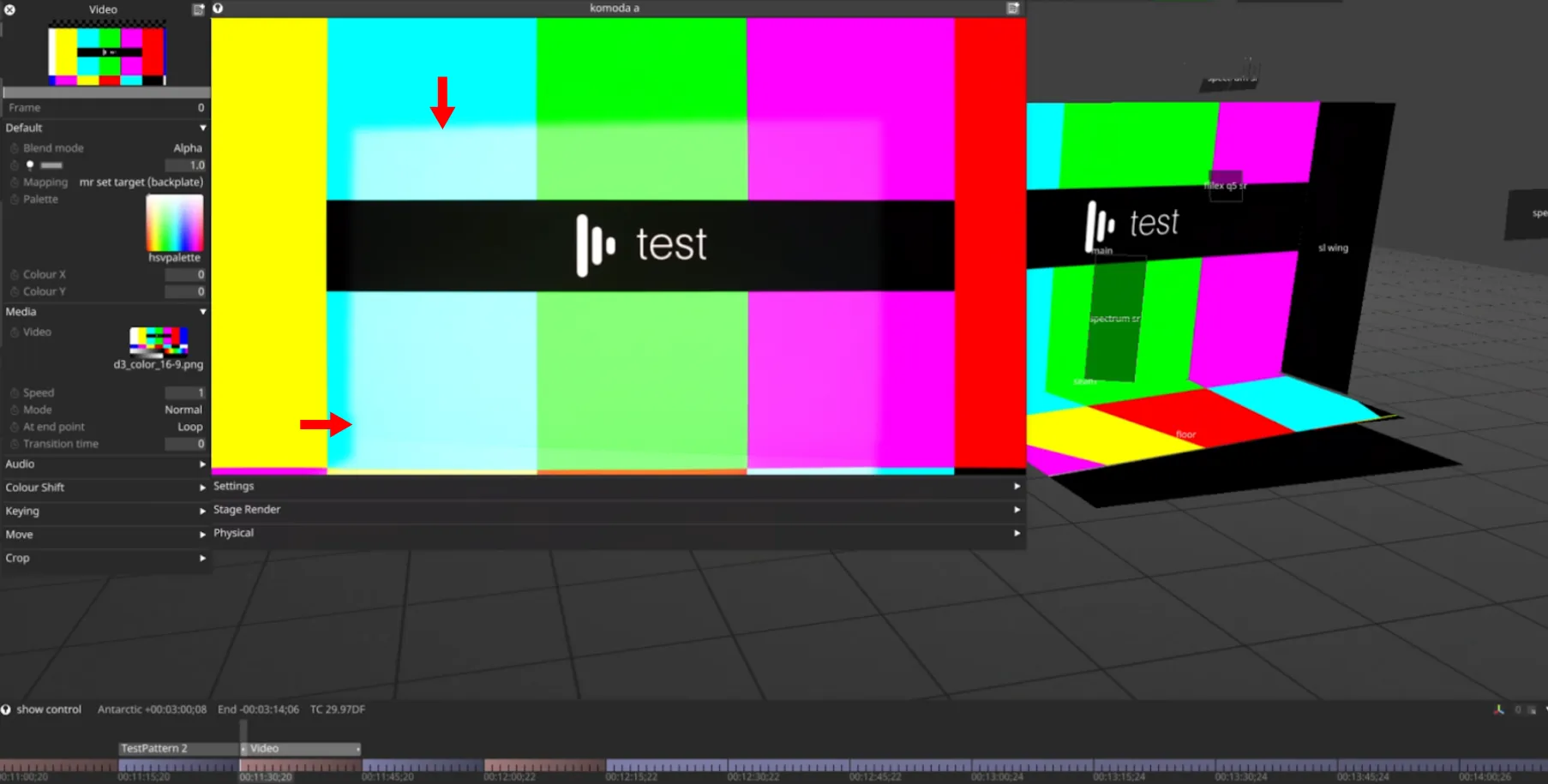Click the round icon left of komoda a title
The width and height of the screenshot is (1548, 784).
click(x=218, y=8)
